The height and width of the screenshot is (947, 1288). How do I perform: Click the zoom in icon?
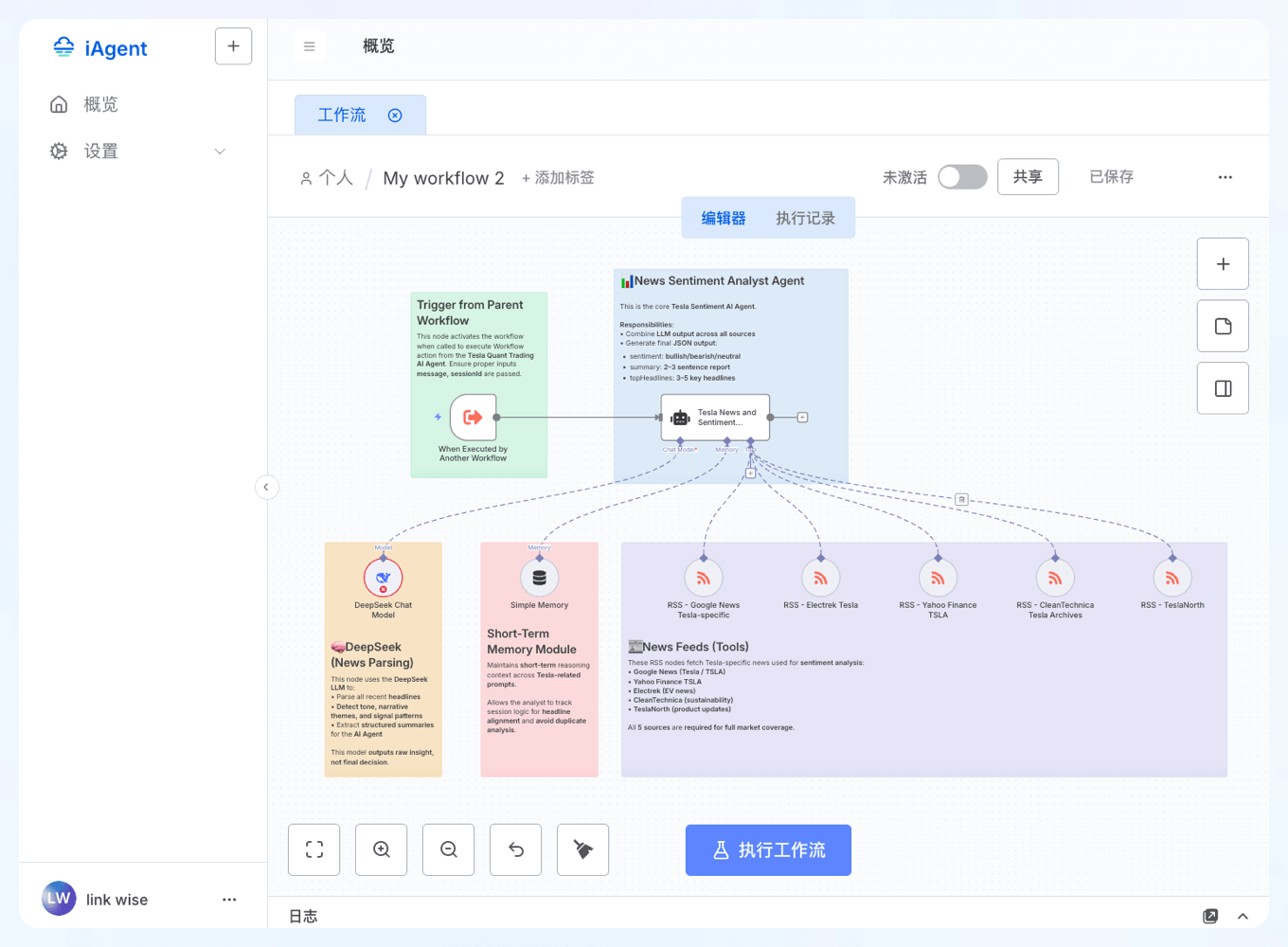pos(381,849)
